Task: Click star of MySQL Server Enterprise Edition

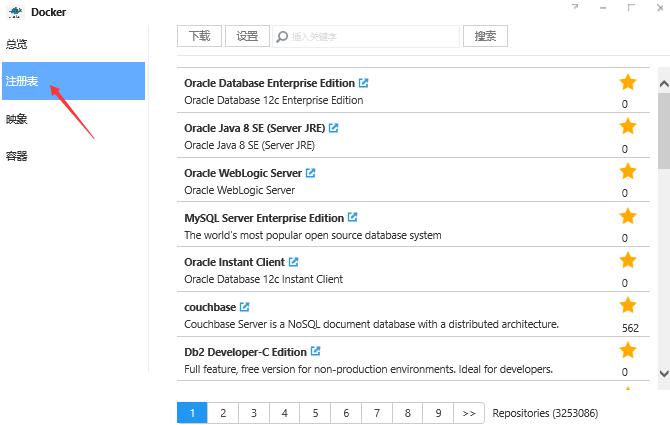Action: (x=628, y=216)
